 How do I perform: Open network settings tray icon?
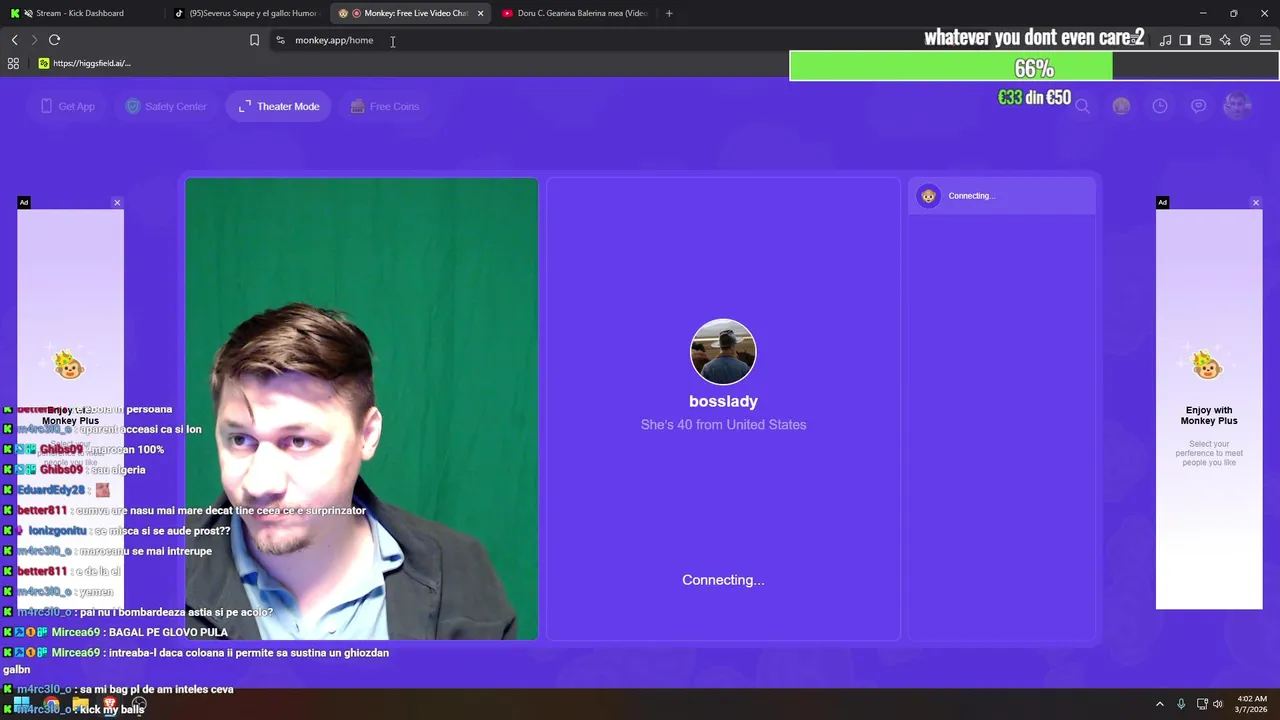[1202, 704]
